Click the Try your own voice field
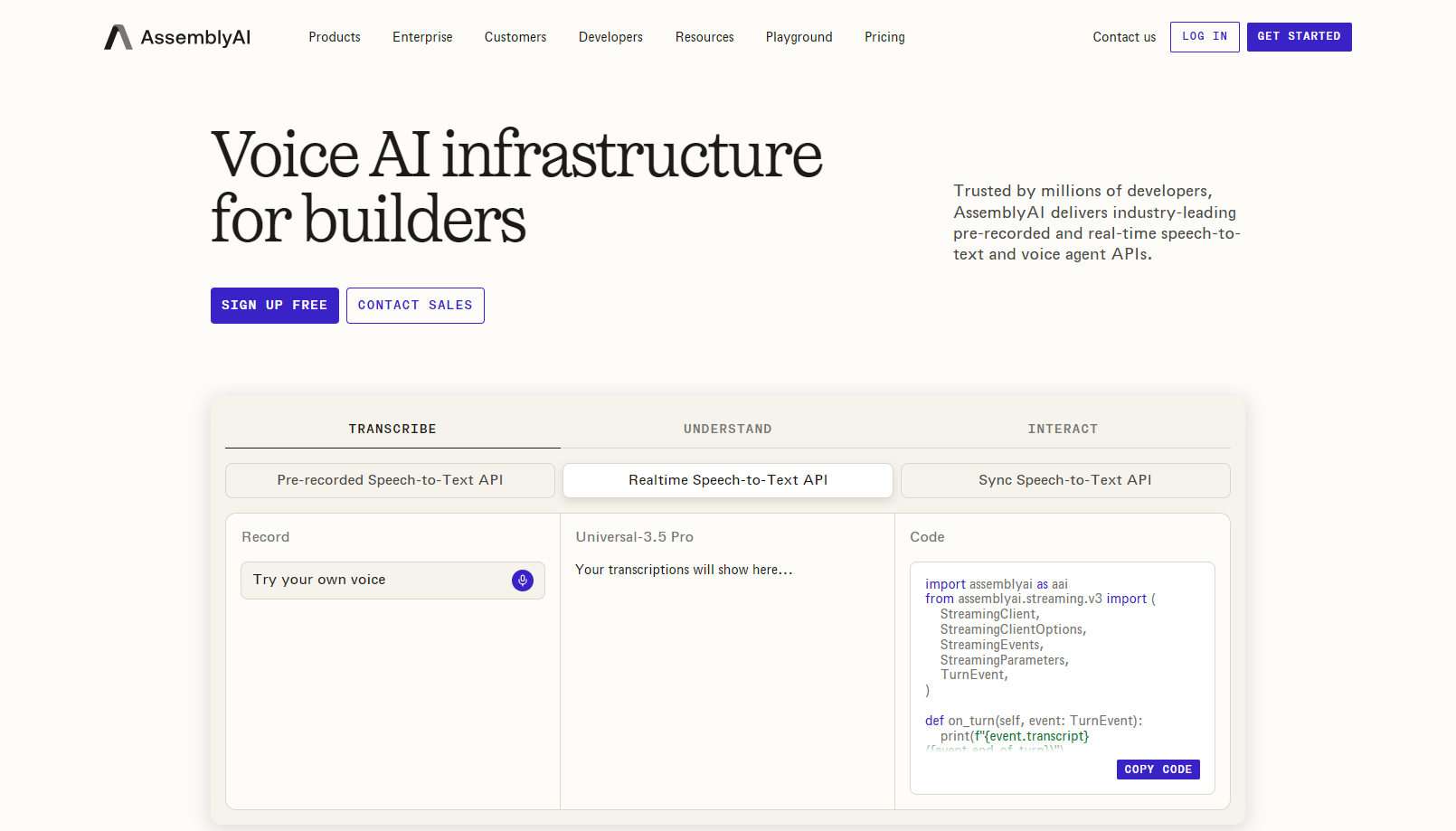1456x831 pixels. pyautogui.click(x=392, y=581)
